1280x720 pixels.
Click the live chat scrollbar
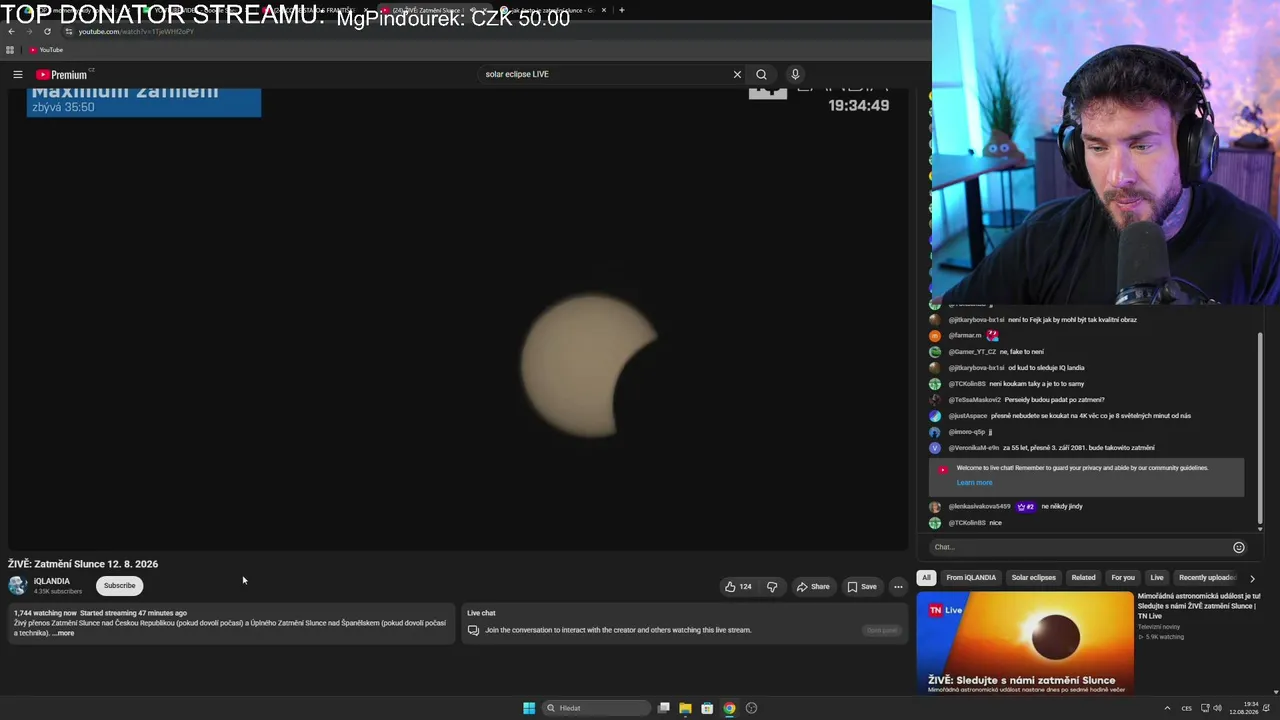(1260, 430)
